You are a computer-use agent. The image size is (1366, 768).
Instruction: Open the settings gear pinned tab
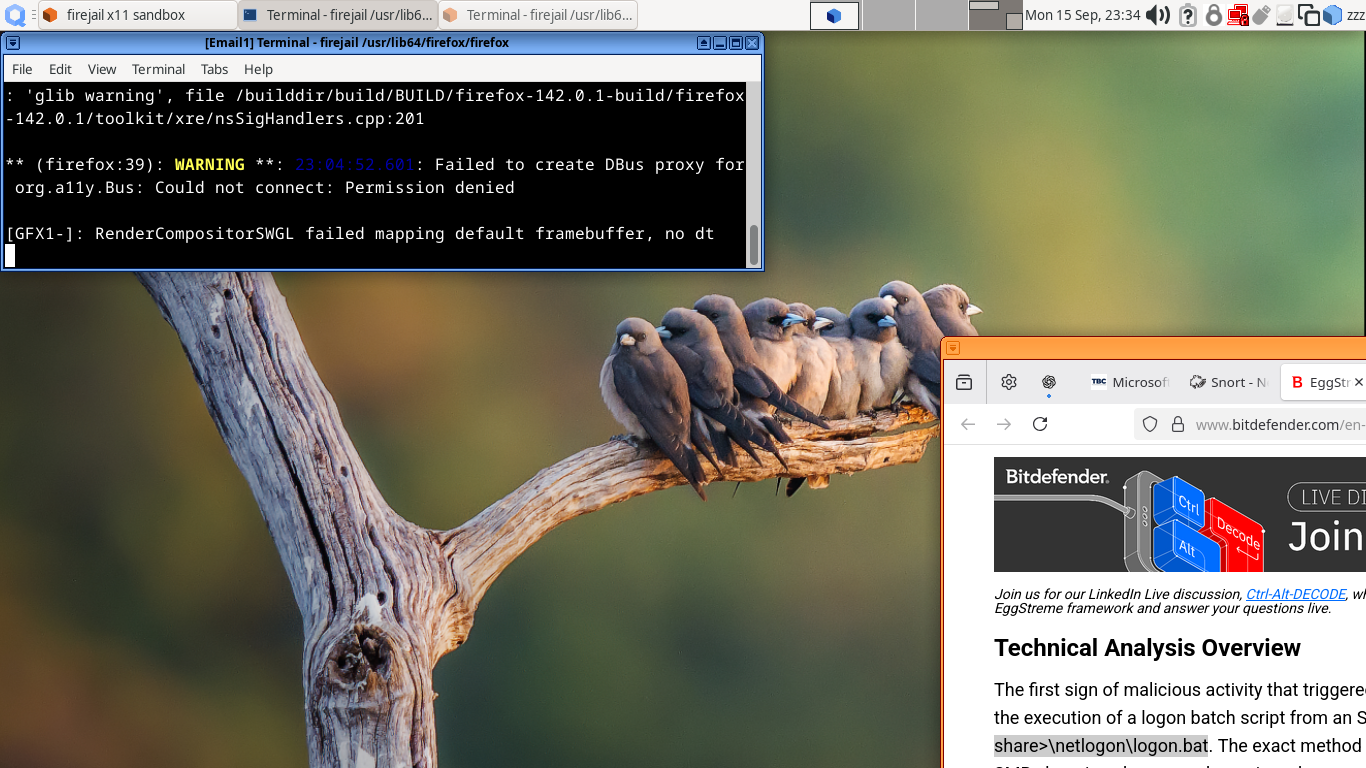tap(1009, 382)
